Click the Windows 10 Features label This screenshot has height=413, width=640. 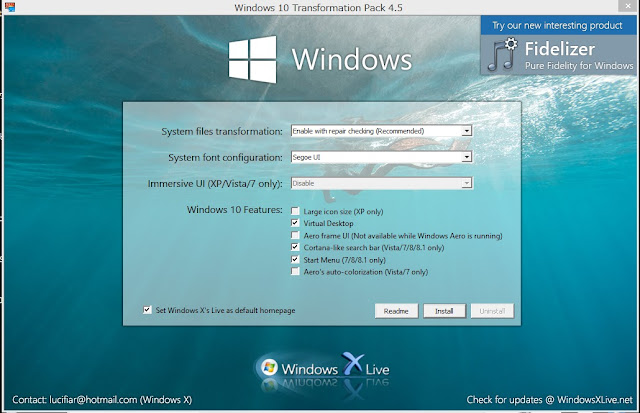click(235, 210)
